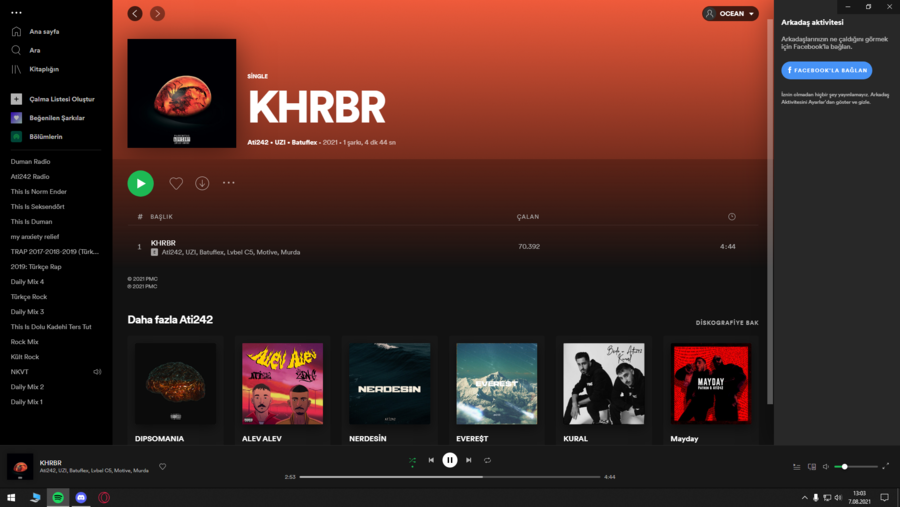Image resolution: width=900 pixels, height=507 pixels.
Task: Open the NERDESİN album card
Action: [390, 390]
